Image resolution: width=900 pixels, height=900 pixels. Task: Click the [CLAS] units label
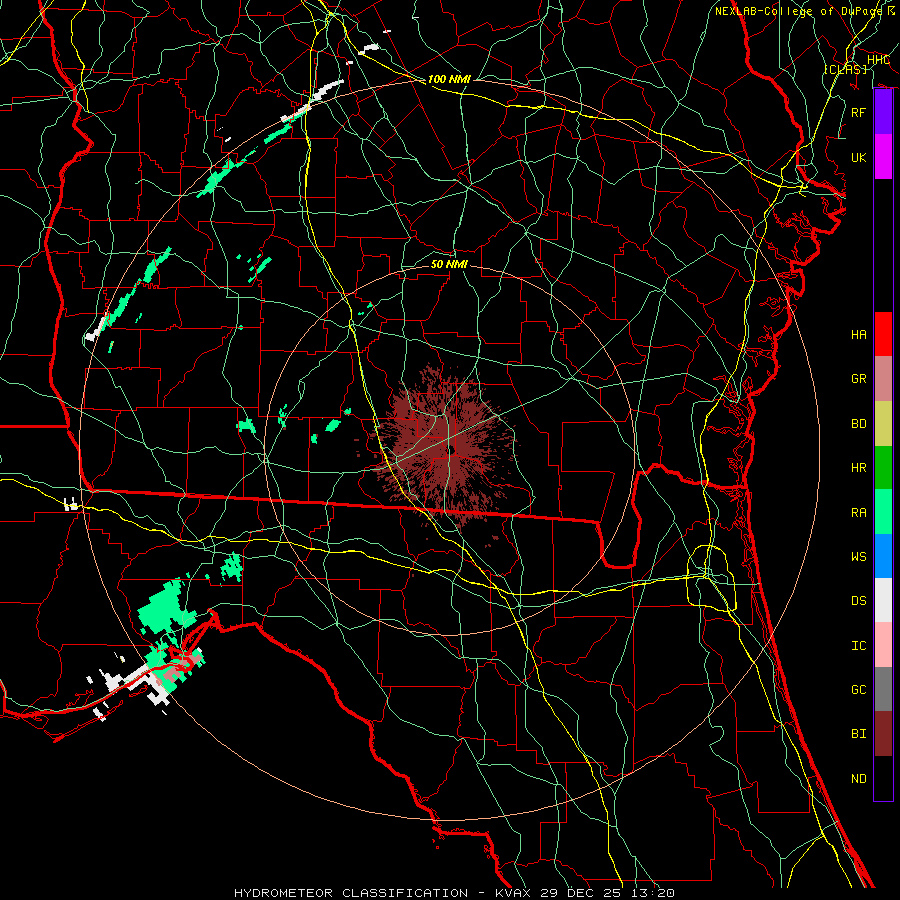[x=845, y=69]
